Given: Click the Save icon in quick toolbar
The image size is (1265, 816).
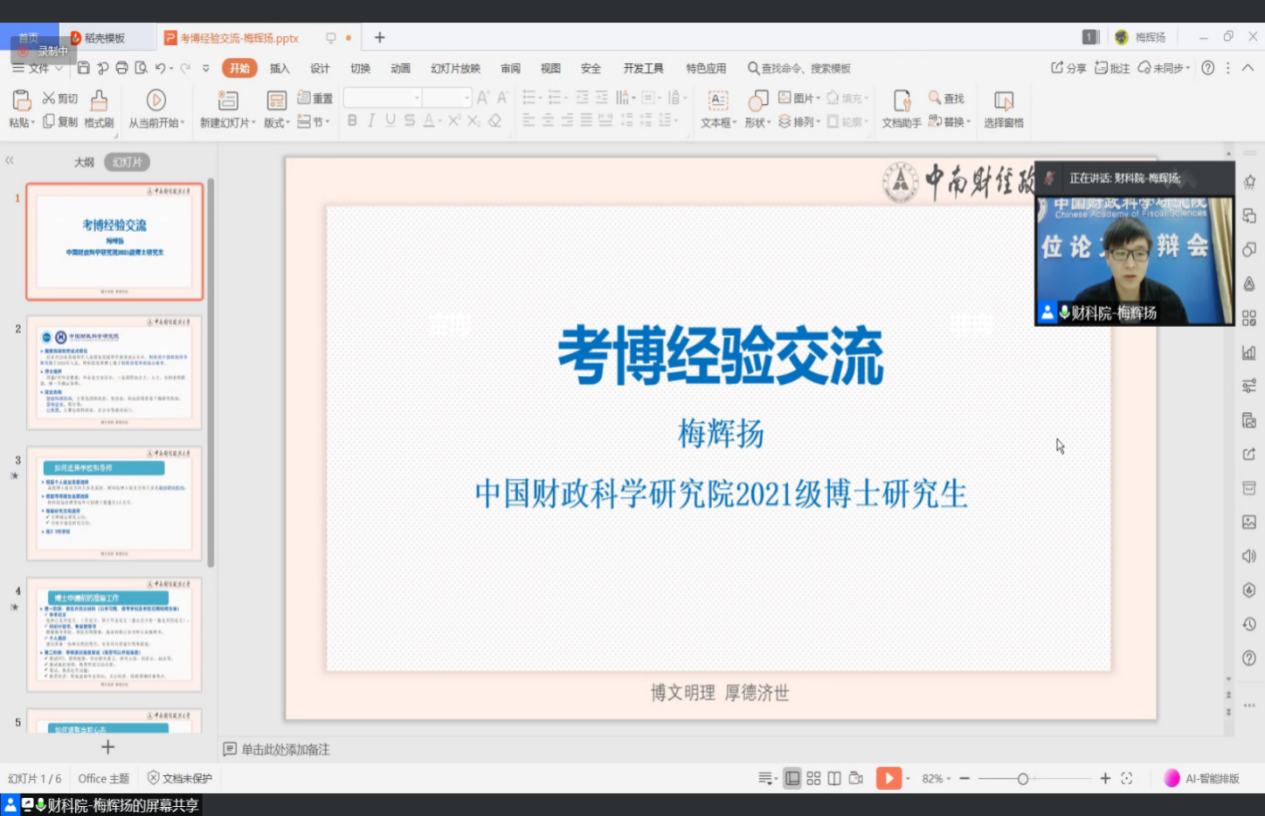Looking at the screenshot, I should [84, 68].
